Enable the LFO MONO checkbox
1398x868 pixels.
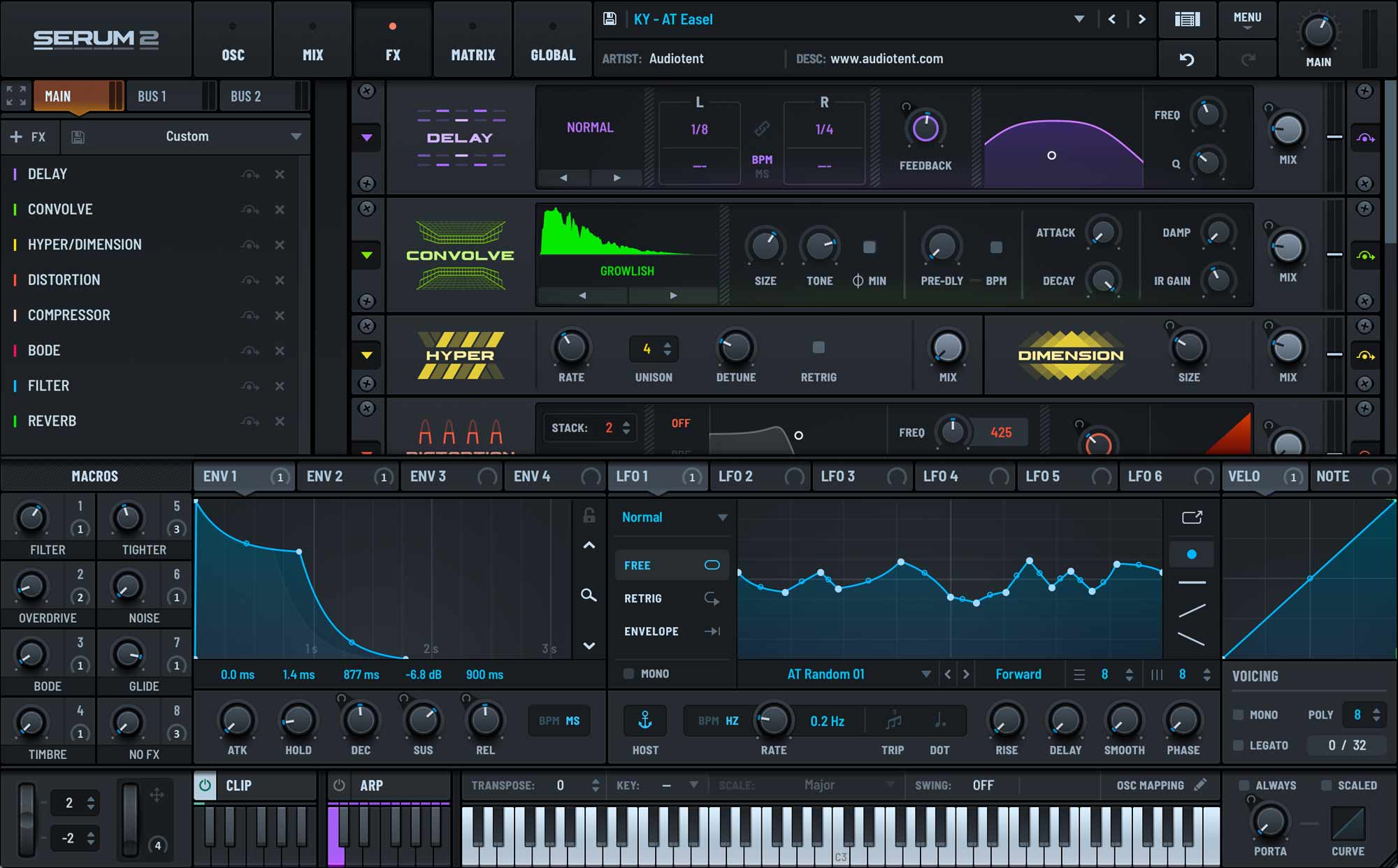click(x=628, y=674)
